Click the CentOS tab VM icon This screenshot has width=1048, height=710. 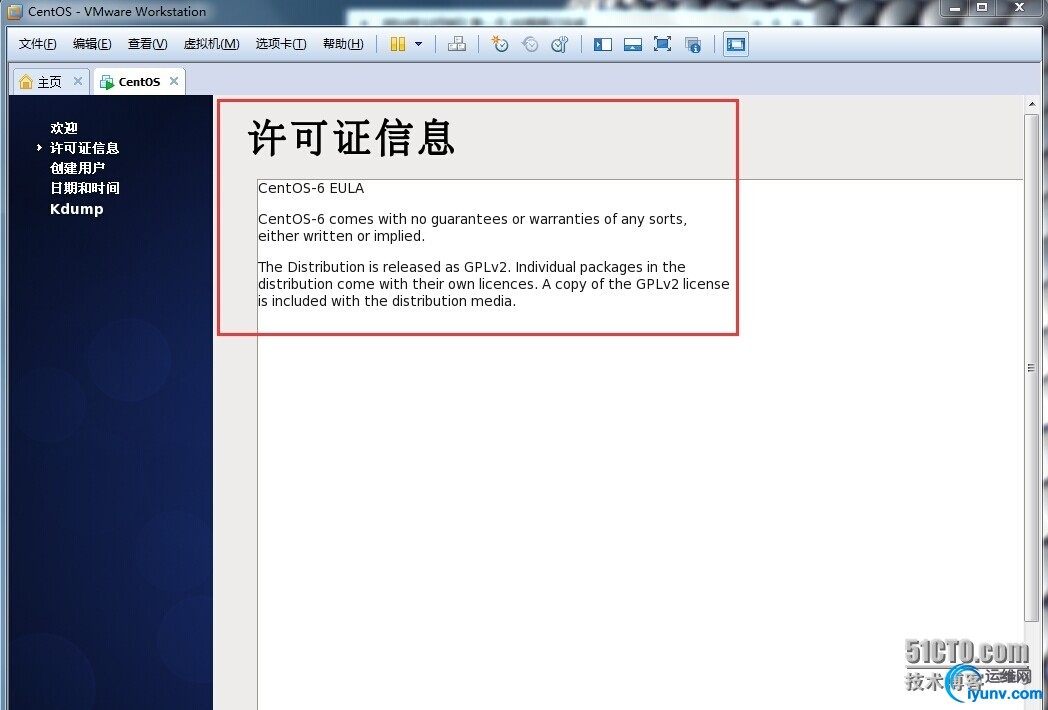(106, 82)
